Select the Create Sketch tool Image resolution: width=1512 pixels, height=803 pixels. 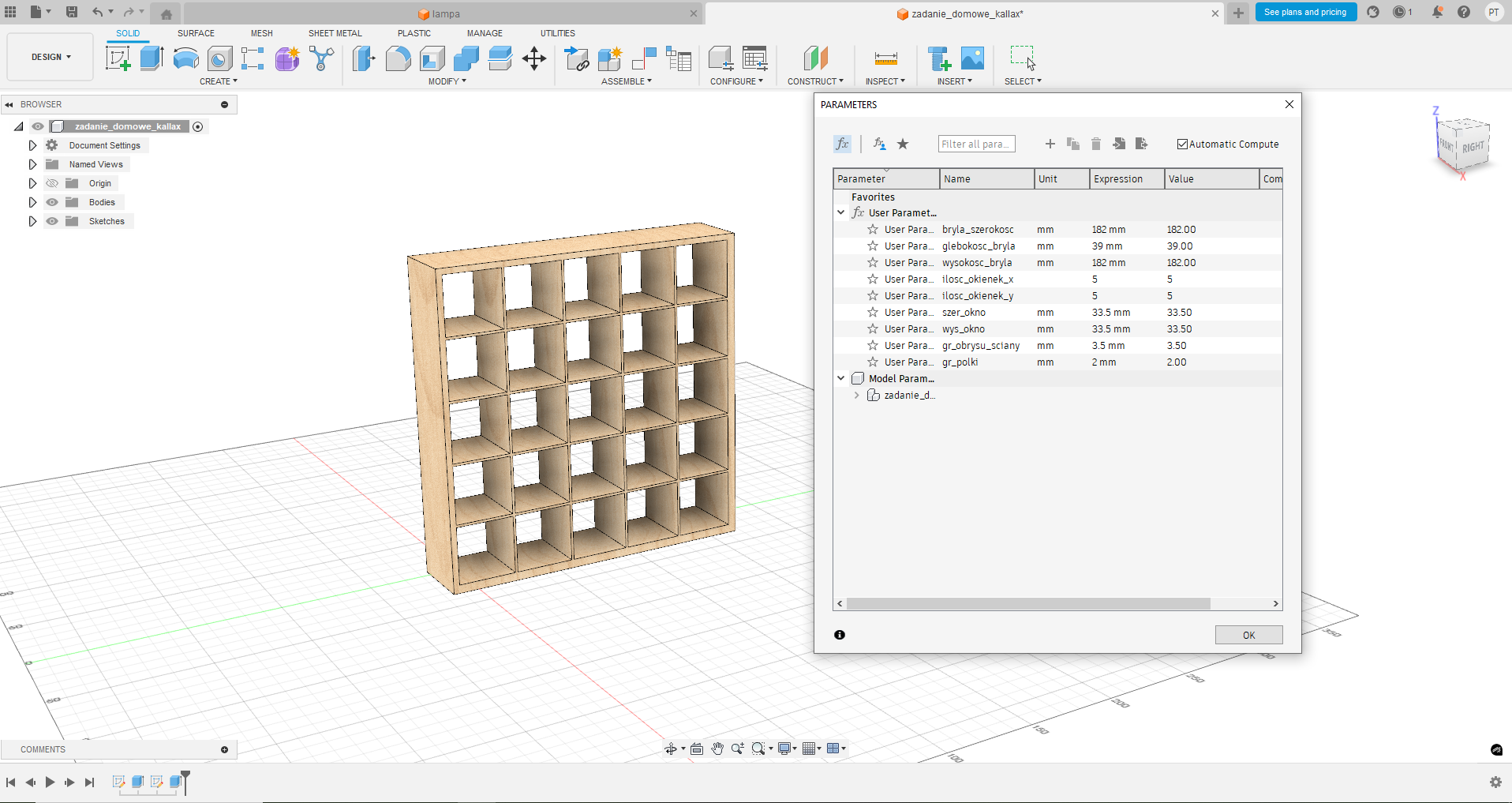click(118, 58)
